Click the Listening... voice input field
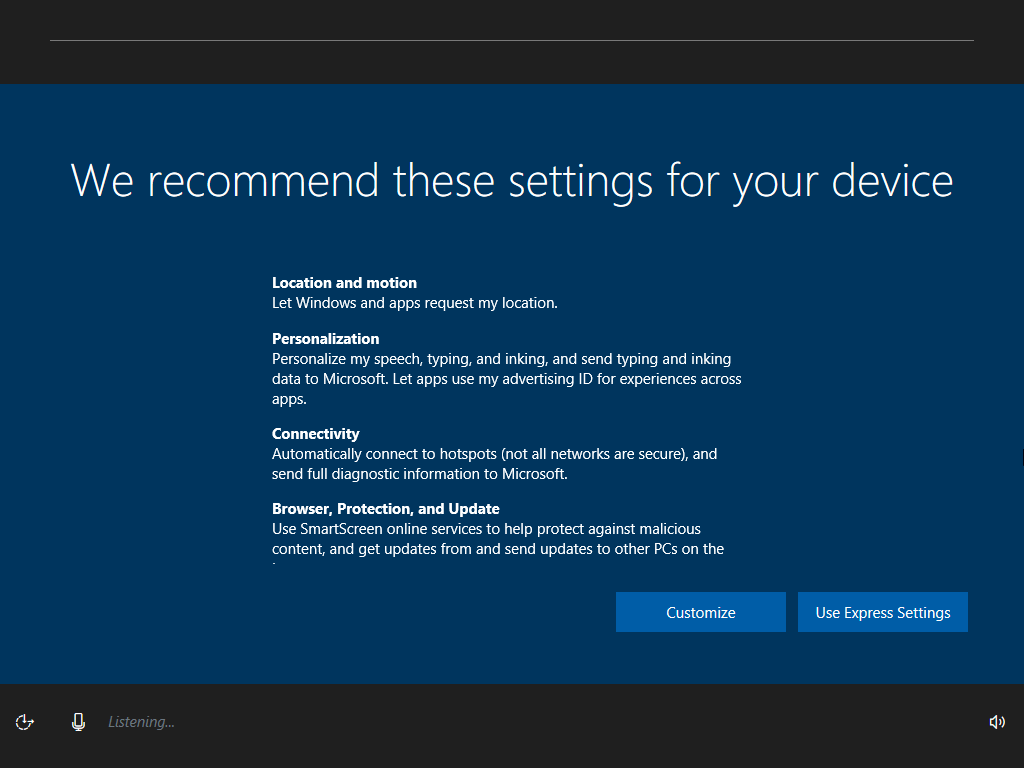 point(141,722)
